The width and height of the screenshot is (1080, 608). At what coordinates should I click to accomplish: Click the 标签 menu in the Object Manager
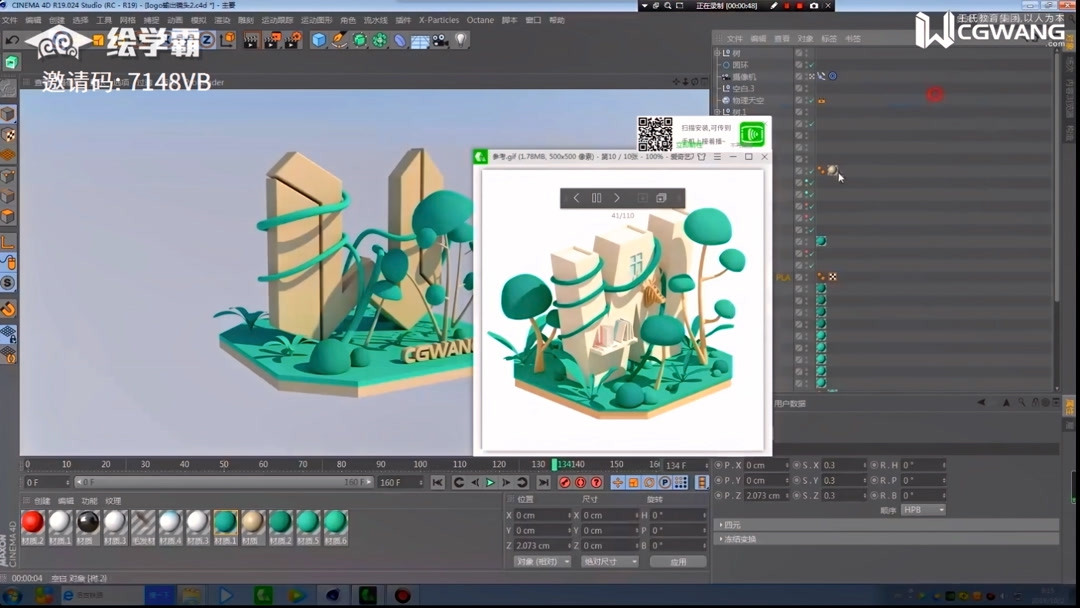pyautogui.click(x=831, y=39)
